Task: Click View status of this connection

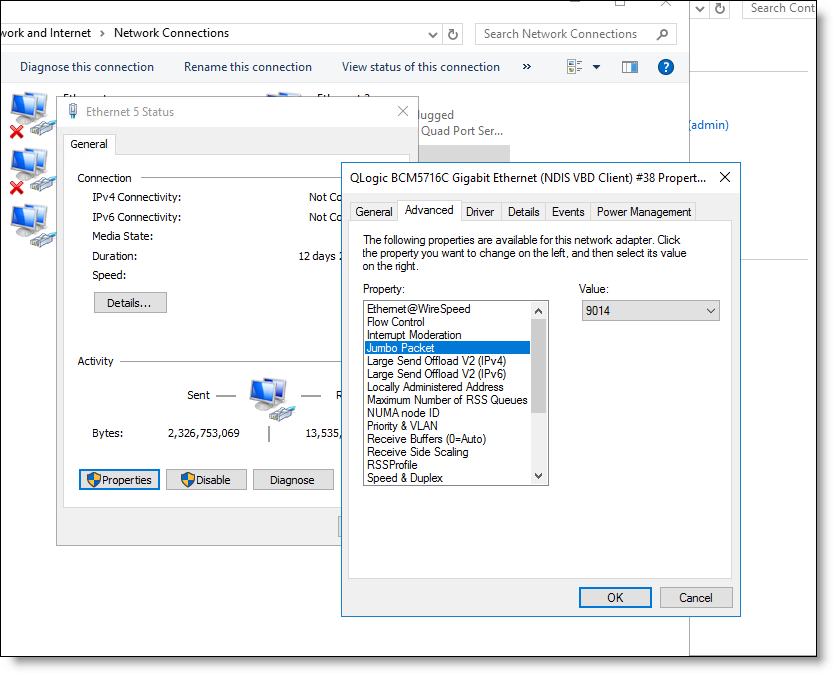Action: (x=421, y=67)
